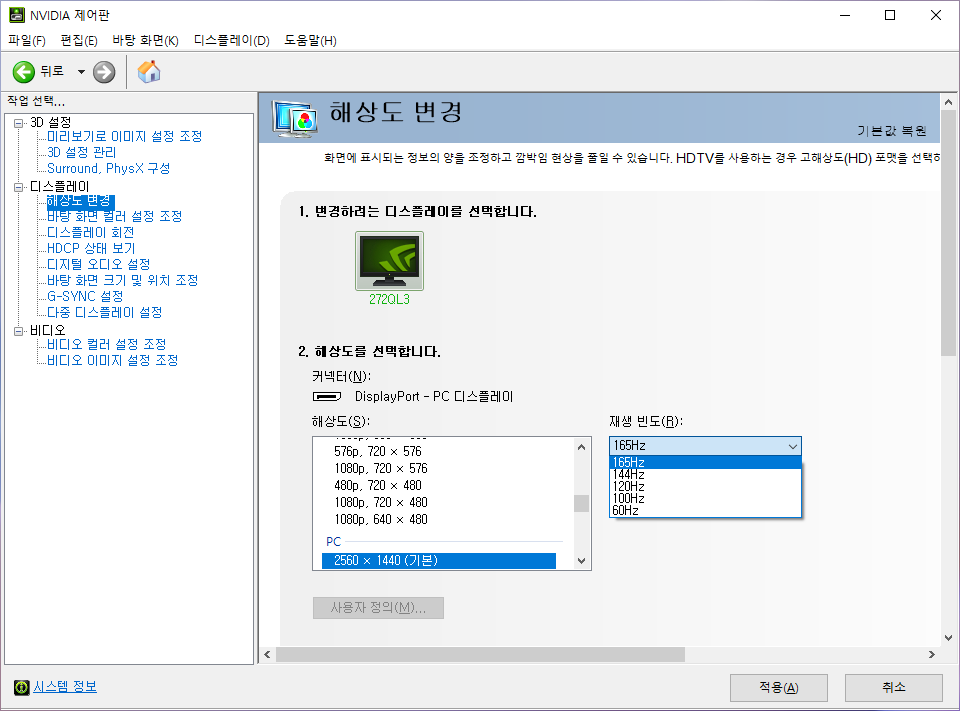The width and height of the screenshot is (960, 711).
Task: Open the 바탕 화면(K) menu
Action: pyautogui.click(x=145, y=40)
